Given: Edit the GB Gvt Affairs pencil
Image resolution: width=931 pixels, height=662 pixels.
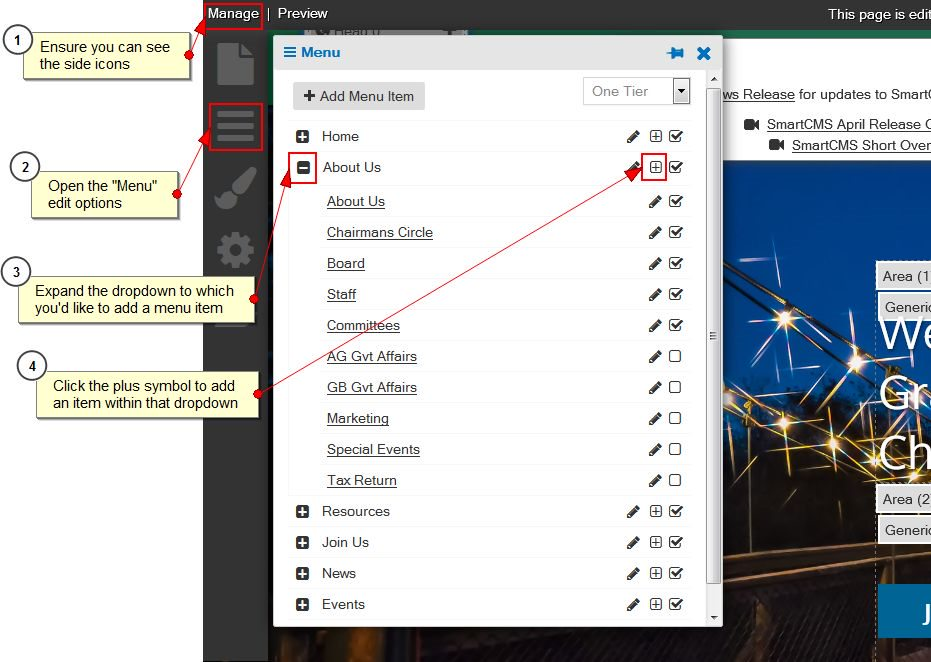Looking at the screenshot, I should pos(655,388).
